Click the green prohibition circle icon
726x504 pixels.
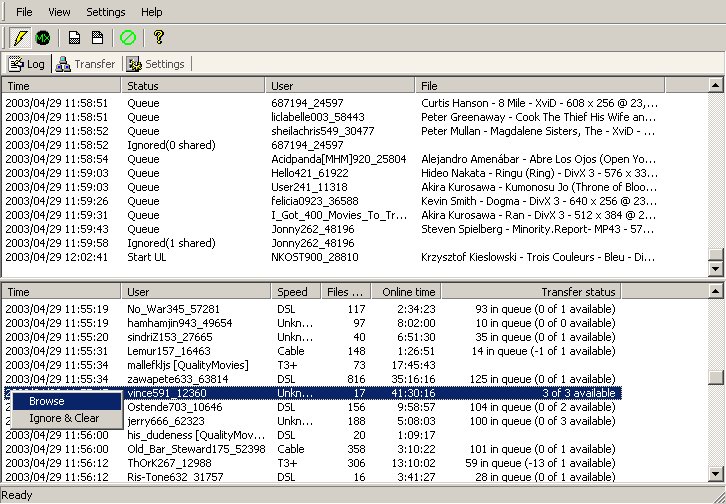click(128, 38)
